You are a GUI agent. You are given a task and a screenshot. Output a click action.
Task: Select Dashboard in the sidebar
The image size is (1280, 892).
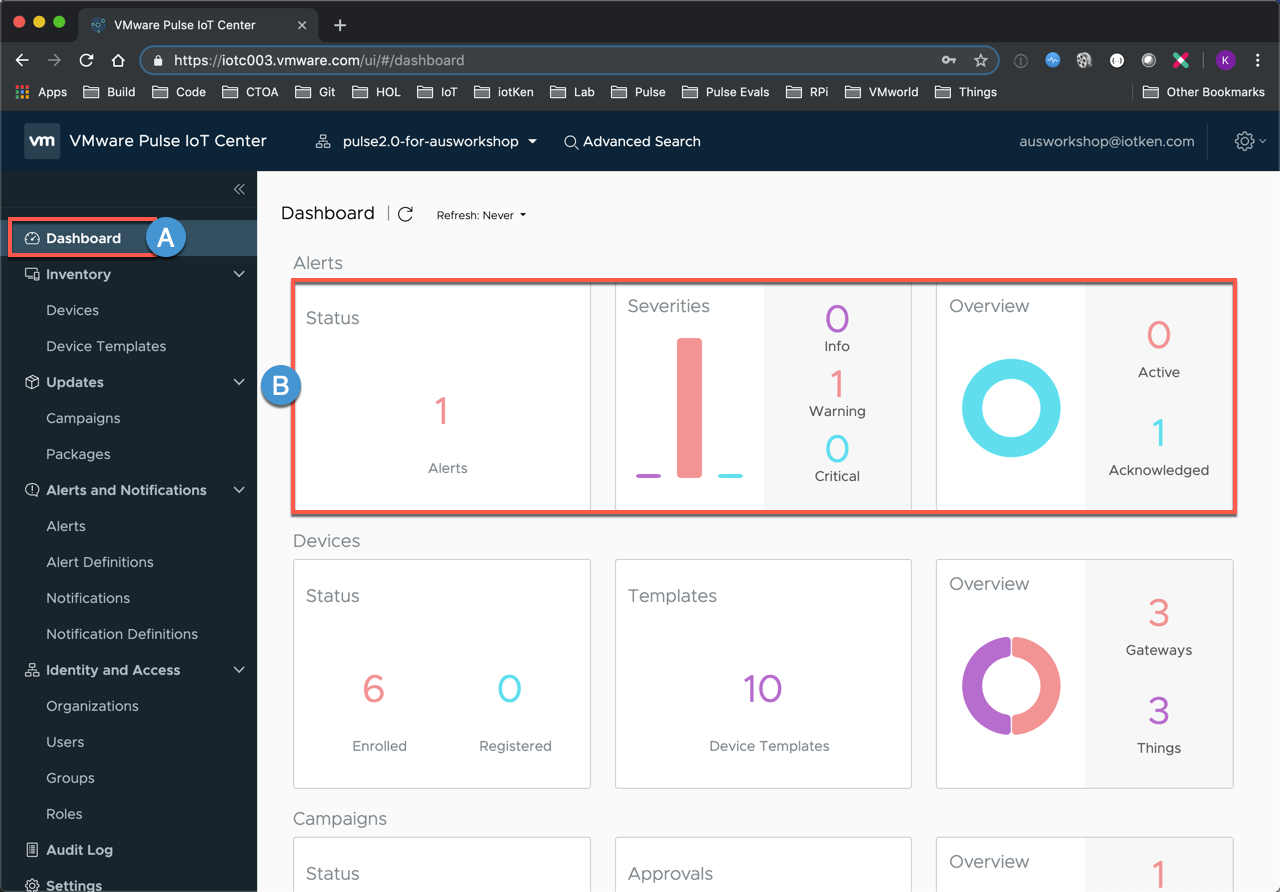coord(83,238)
